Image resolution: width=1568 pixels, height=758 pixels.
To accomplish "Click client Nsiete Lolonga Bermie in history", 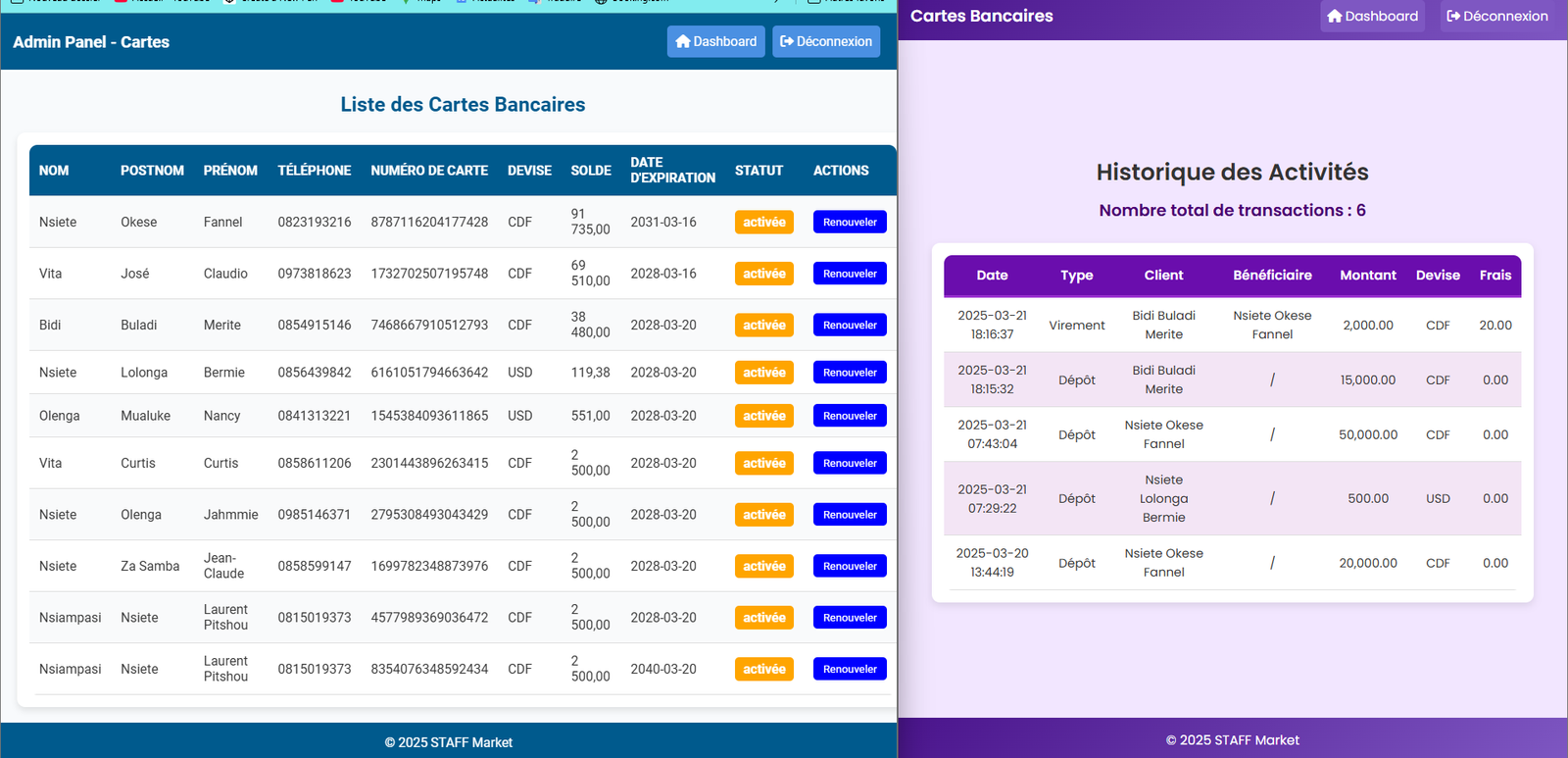I will (x=1163, y=499).
